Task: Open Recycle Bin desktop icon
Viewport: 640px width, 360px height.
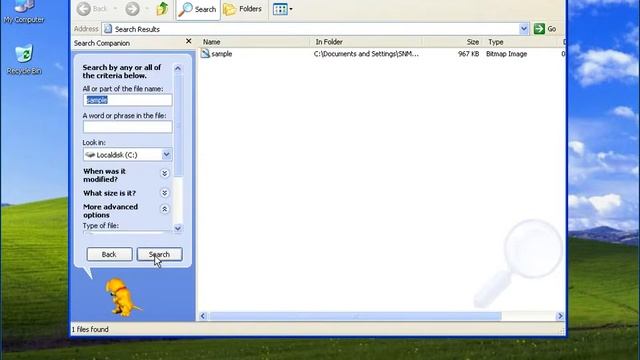Action: click(24, 60)
